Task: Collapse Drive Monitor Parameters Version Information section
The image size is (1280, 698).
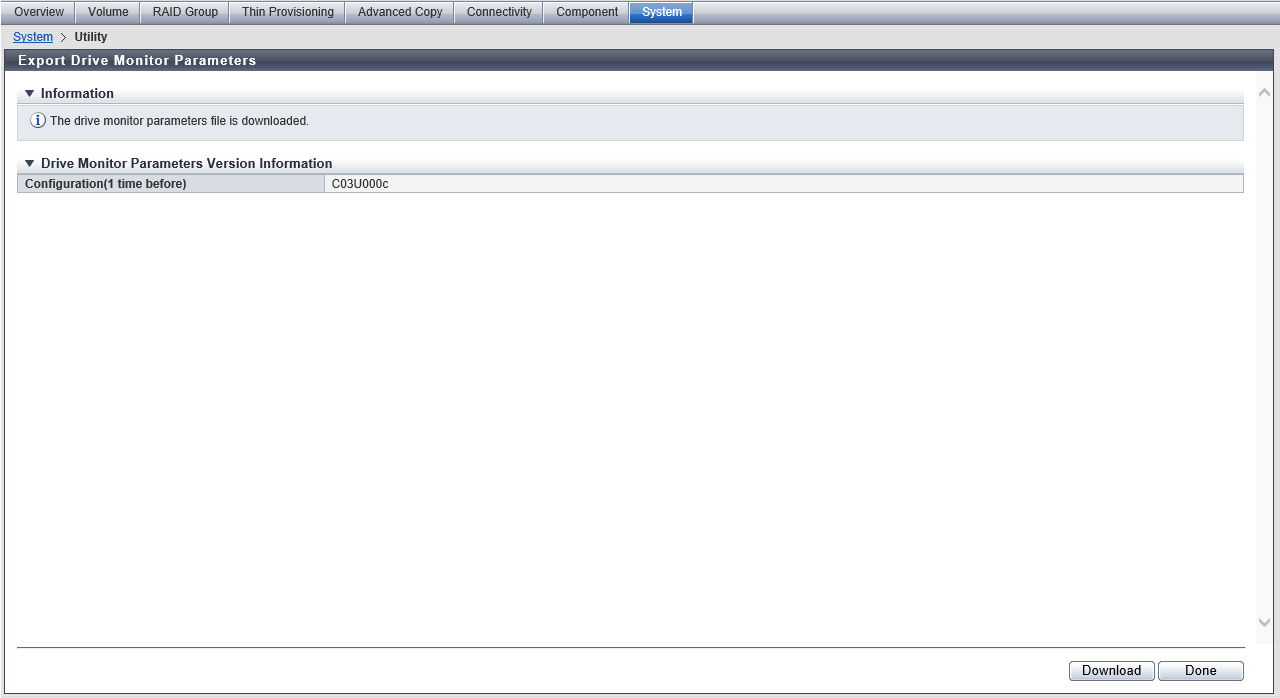Action: click(30, 164)
